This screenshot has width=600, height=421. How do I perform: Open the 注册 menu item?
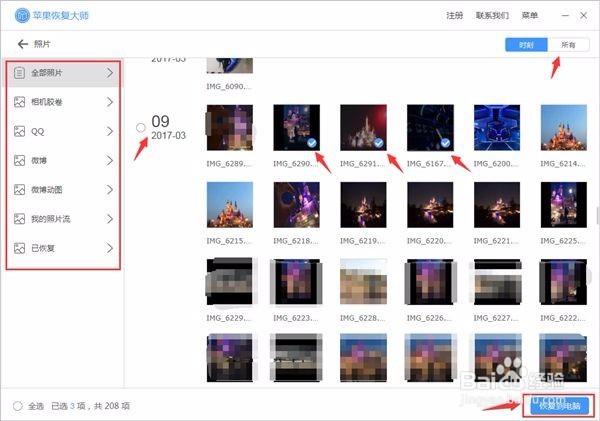coord(454,15)
